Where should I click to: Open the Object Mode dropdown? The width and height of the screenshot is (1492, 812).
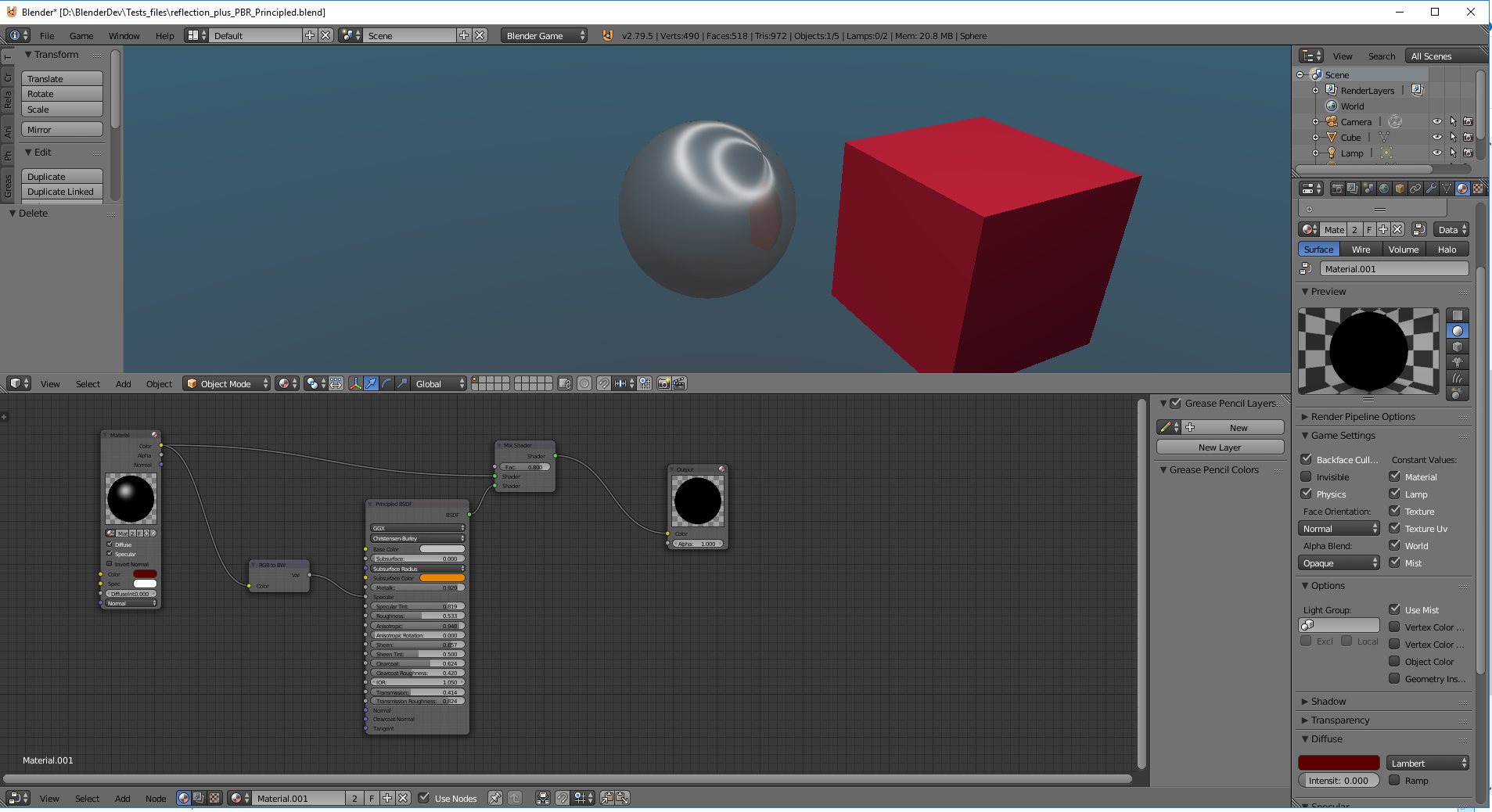(226, 383)
